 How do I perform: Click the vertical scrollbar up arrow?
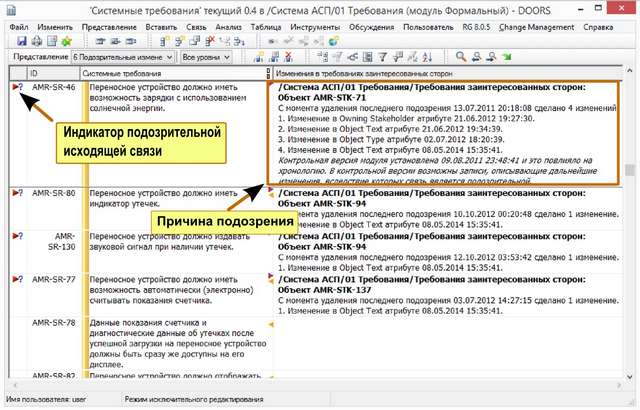coord(630,71)
